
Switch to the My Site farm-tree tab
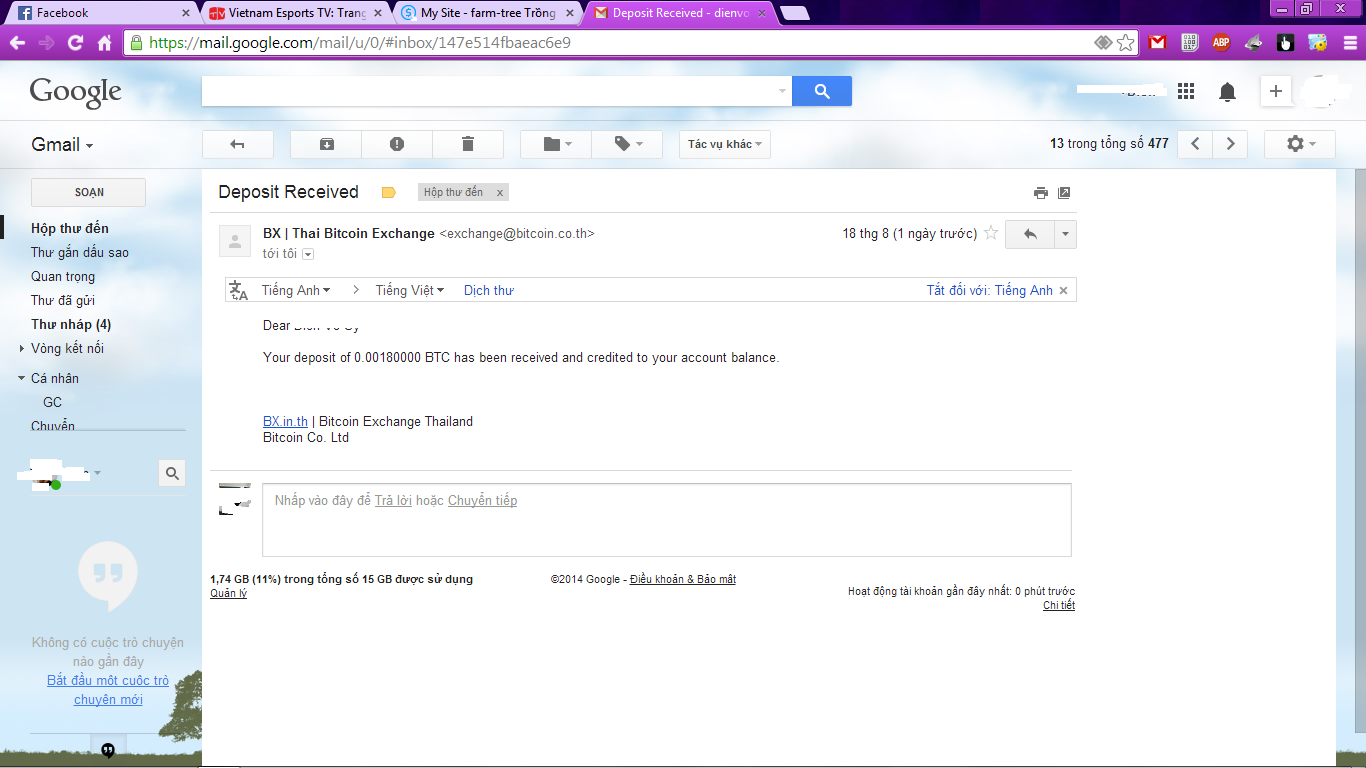pos(488,13)
